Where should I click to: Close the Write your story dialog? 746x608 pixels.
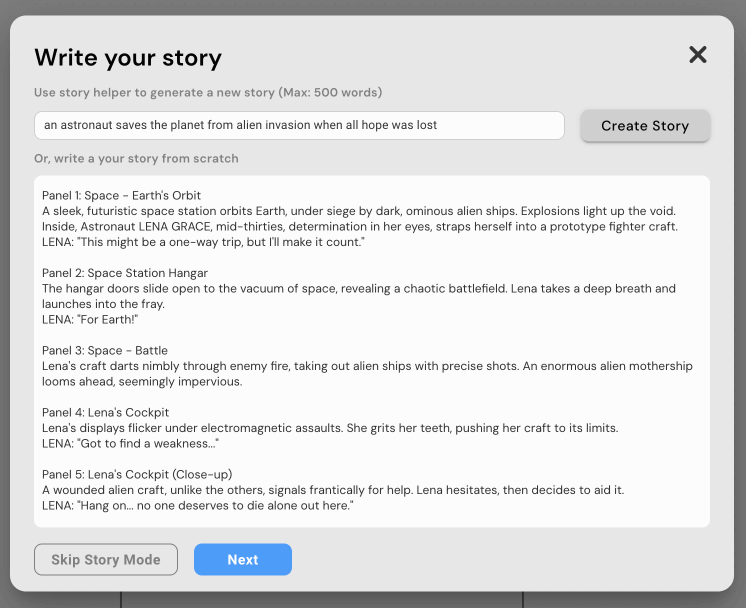[698, 55]
